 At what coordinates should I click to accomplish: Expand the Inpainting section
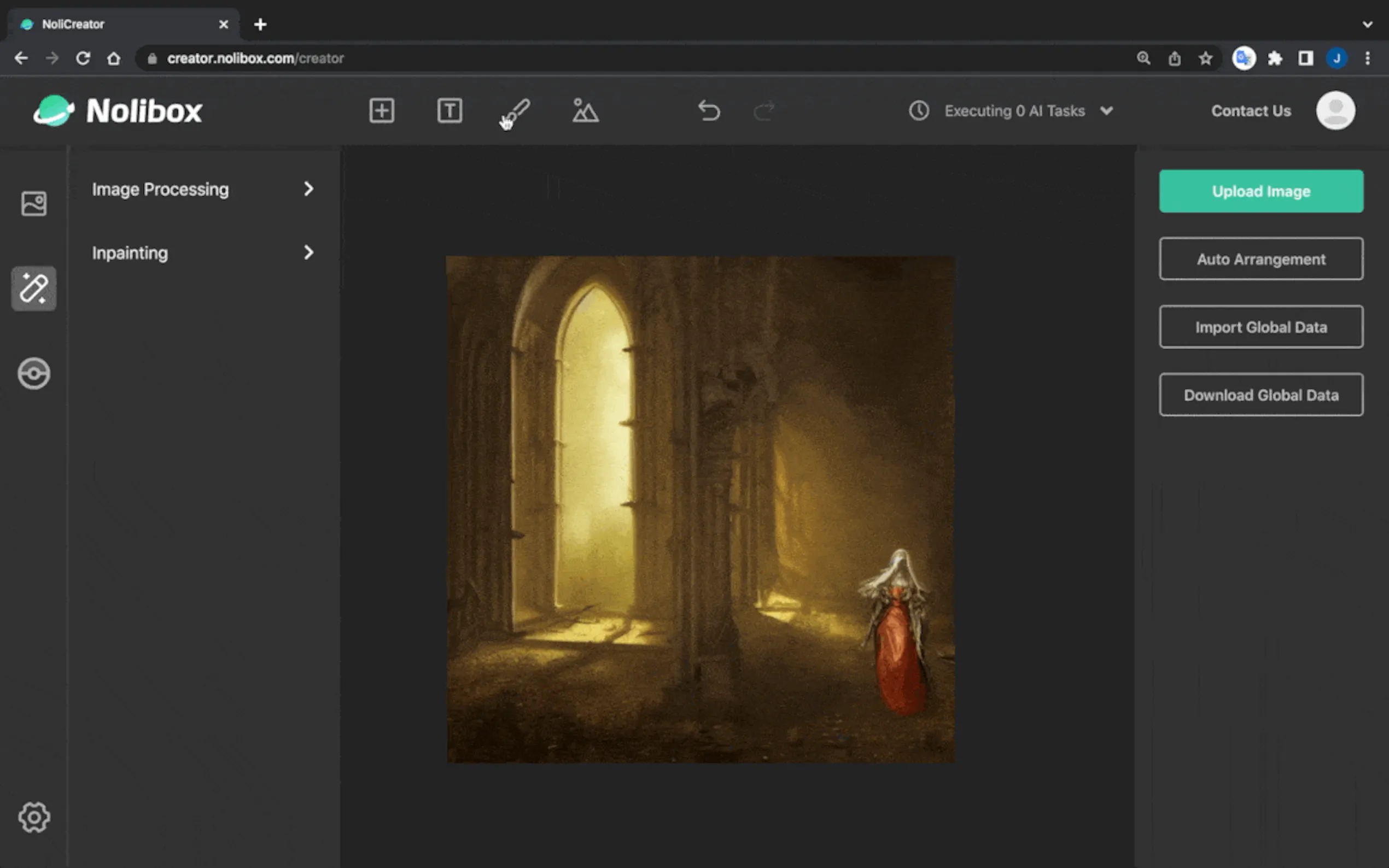point(202,253)
